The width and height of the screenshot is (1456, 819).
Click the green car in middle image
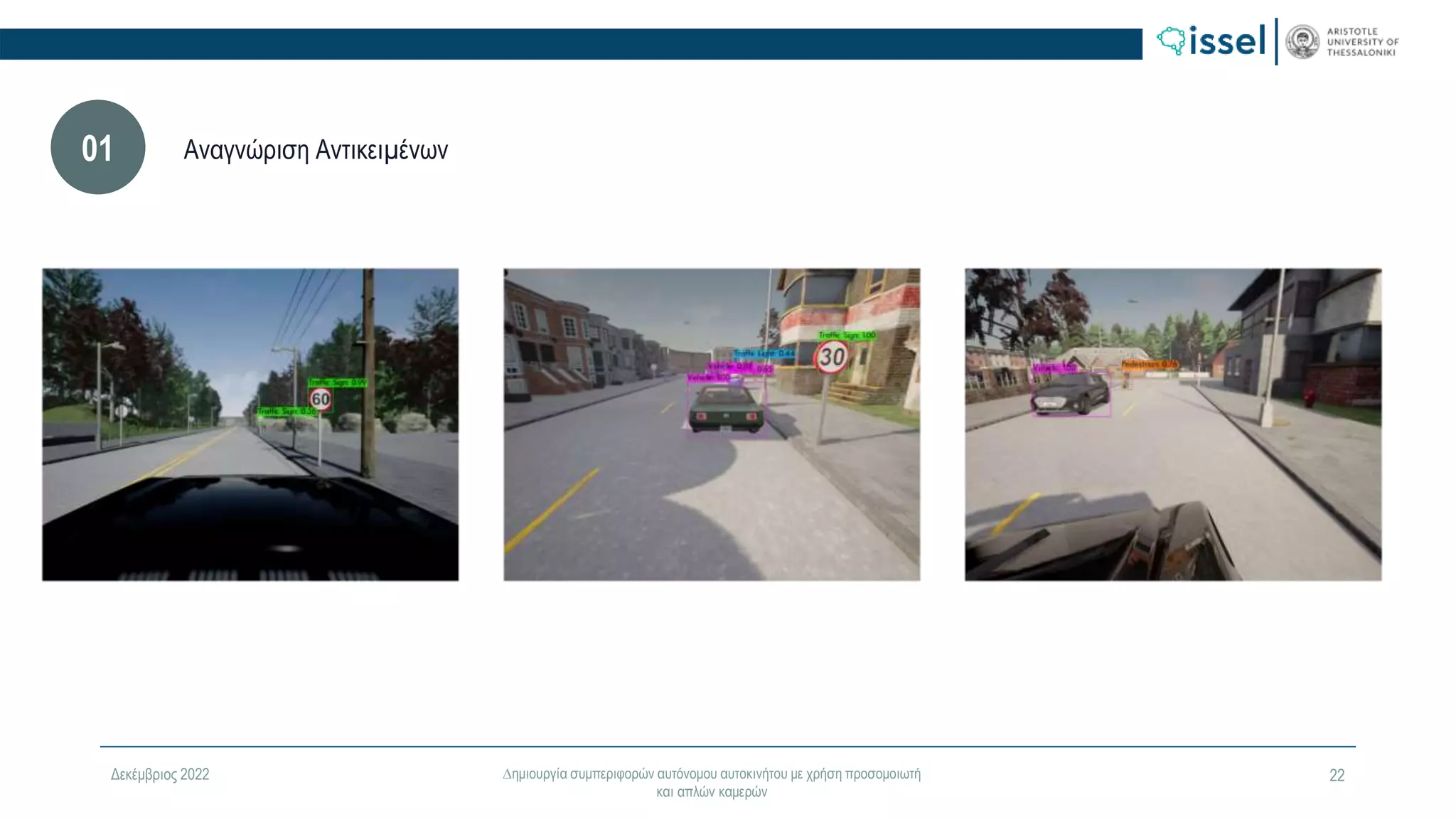[726, 410]
